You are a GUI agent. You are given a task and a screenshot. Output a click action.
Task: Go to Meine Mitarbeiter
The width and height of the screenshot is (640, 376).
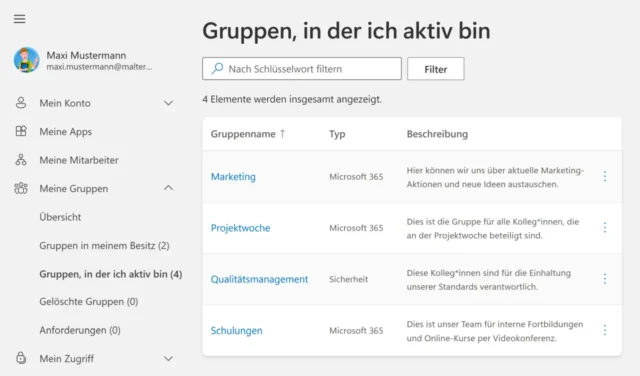tap(79, 160)
